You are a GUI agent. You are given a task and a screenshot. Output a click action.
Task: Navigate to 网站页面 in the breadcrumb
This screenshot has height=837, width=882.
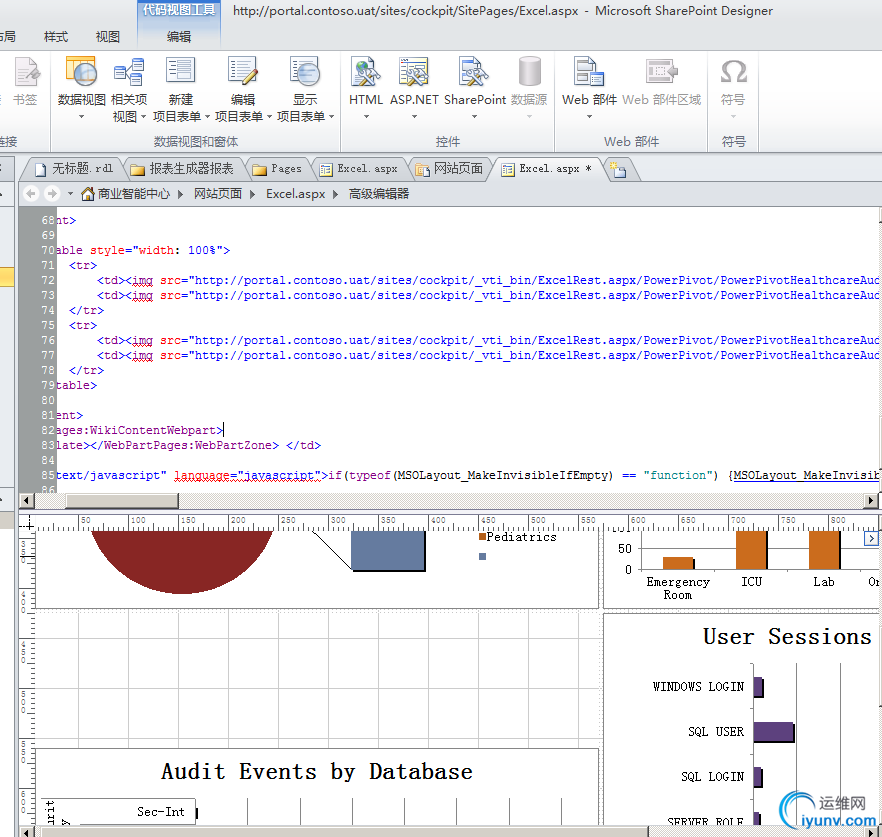tap(218, 194)
